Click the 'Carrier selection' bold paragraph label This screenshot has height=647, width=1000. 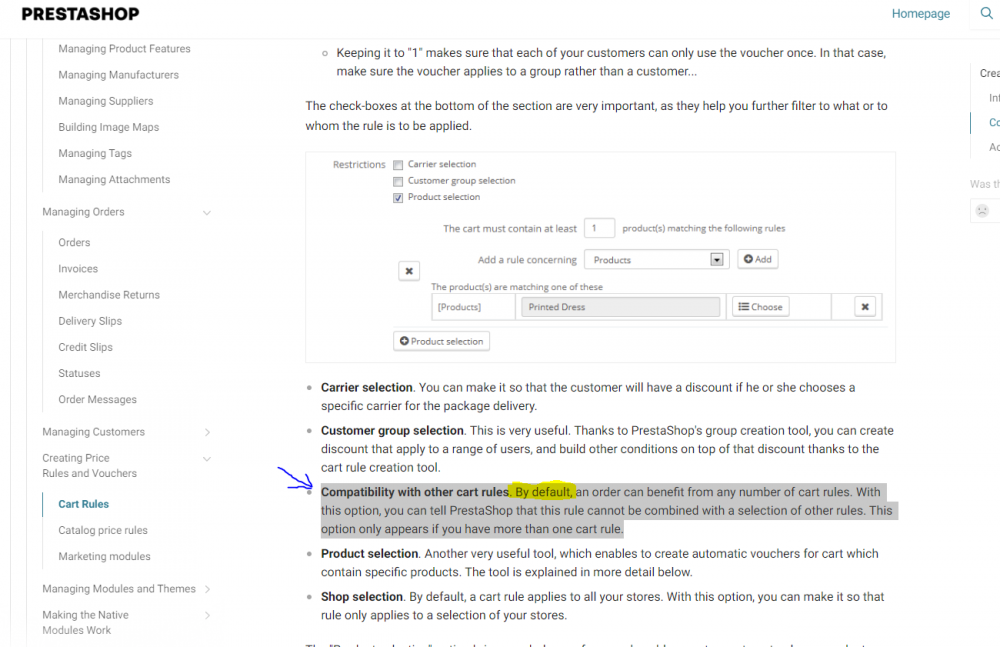[367, 387]
